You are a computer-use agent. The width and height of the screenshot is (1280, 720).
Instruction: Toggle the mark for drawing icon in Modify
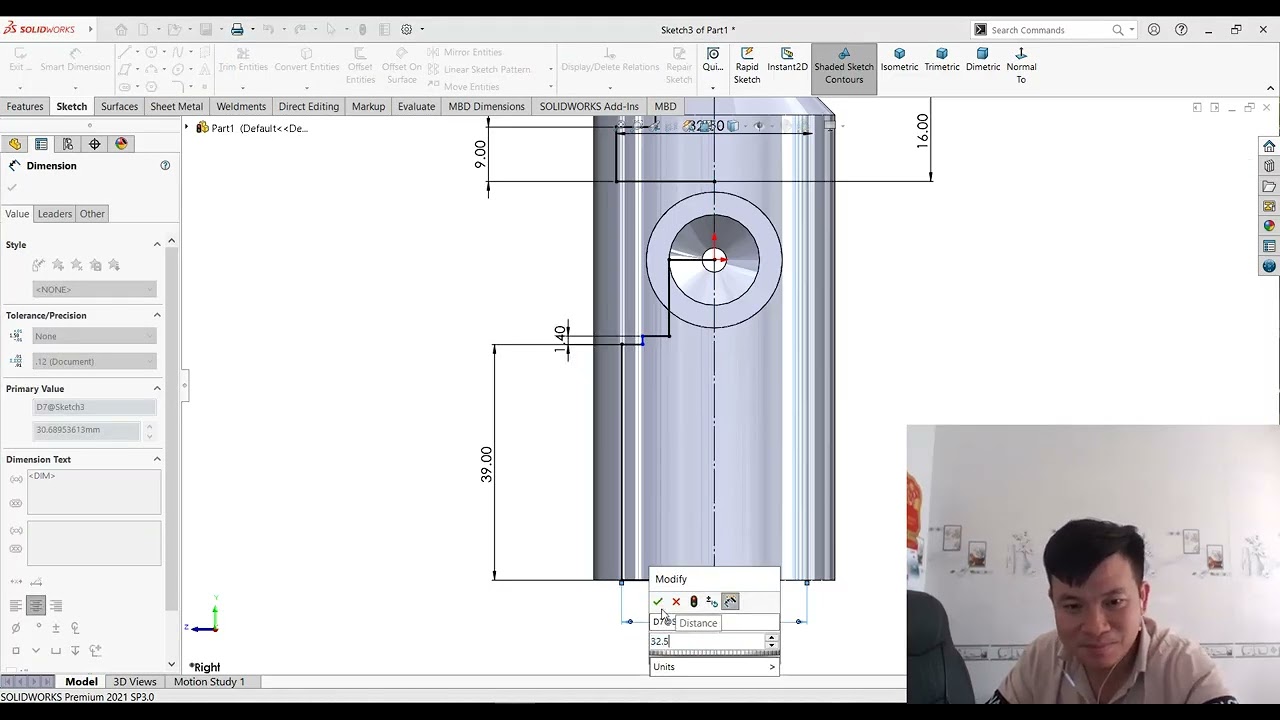(731, 601)
